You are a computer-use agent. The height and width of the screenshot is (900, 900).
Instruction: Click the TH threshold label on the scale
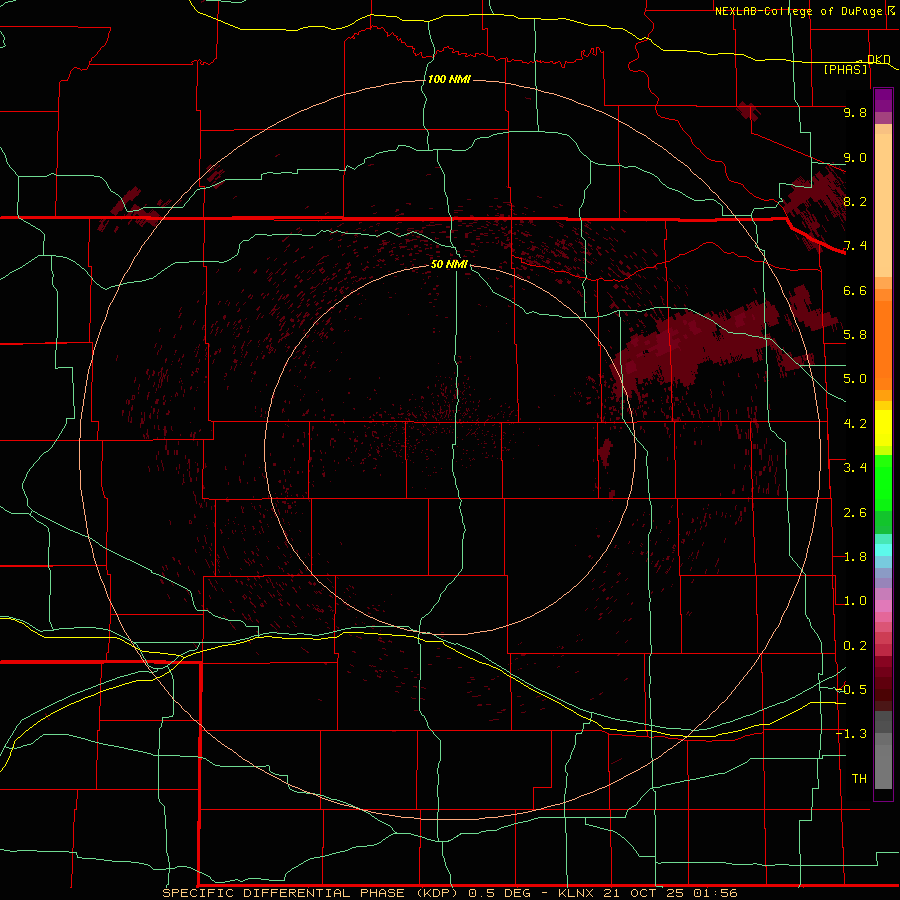859,779
